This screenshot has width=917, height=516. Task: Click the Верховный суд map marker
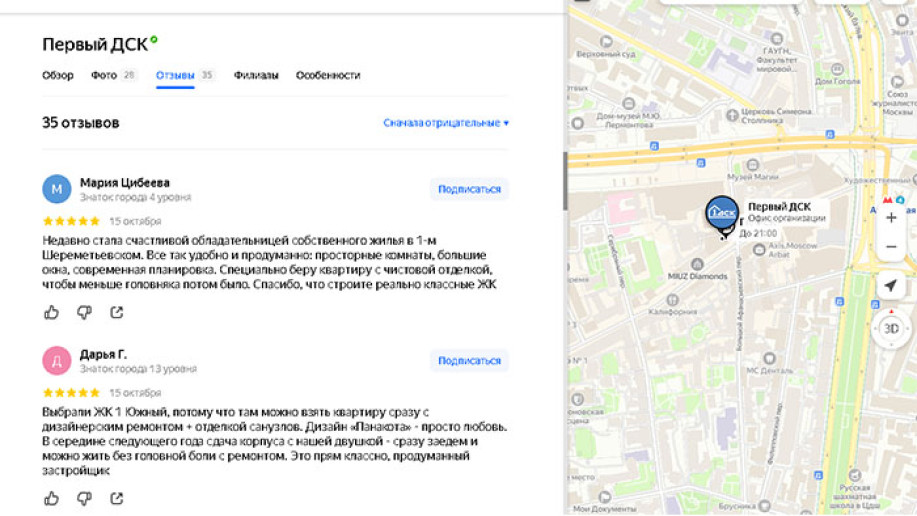(x=606, y=42)
